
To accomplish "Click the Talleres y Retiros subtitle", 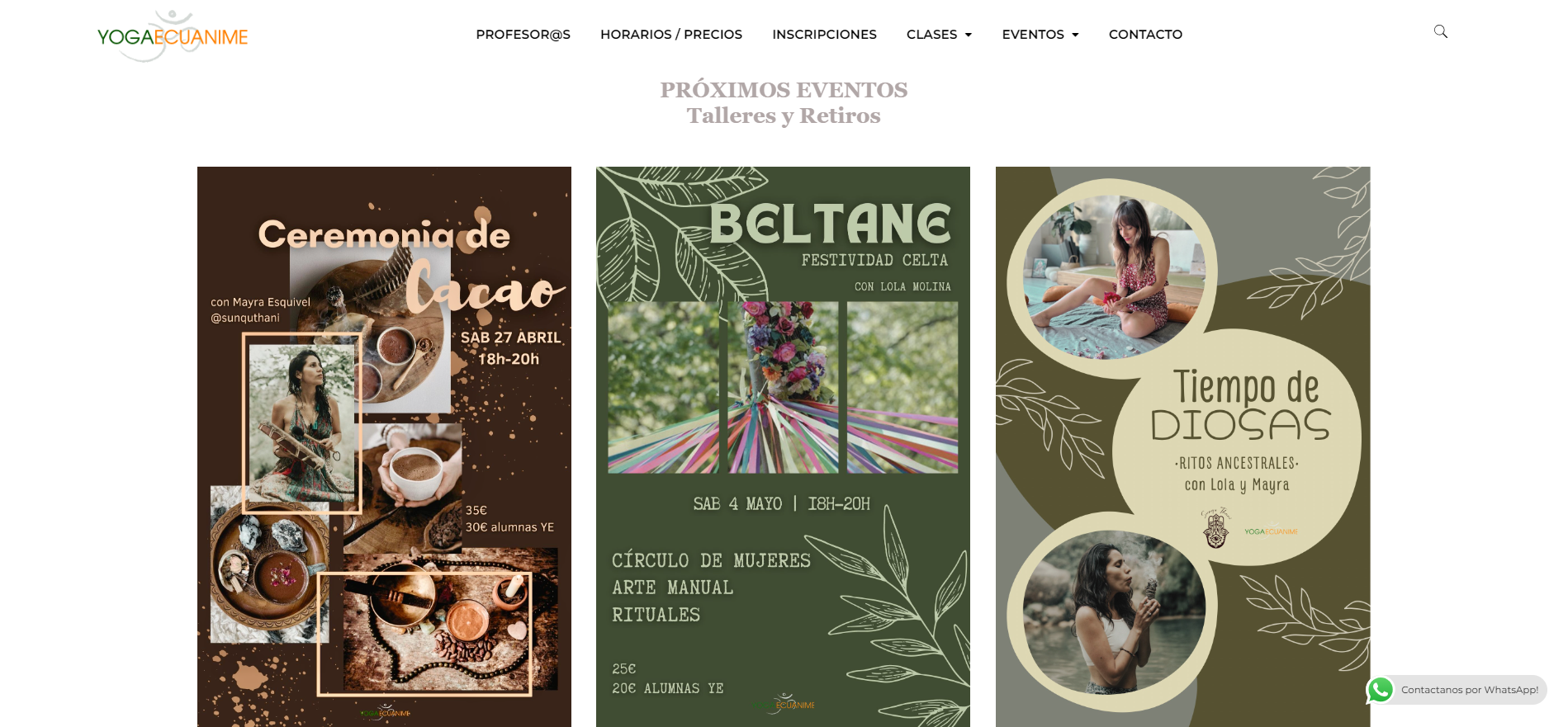I will [x=784, y=116].
